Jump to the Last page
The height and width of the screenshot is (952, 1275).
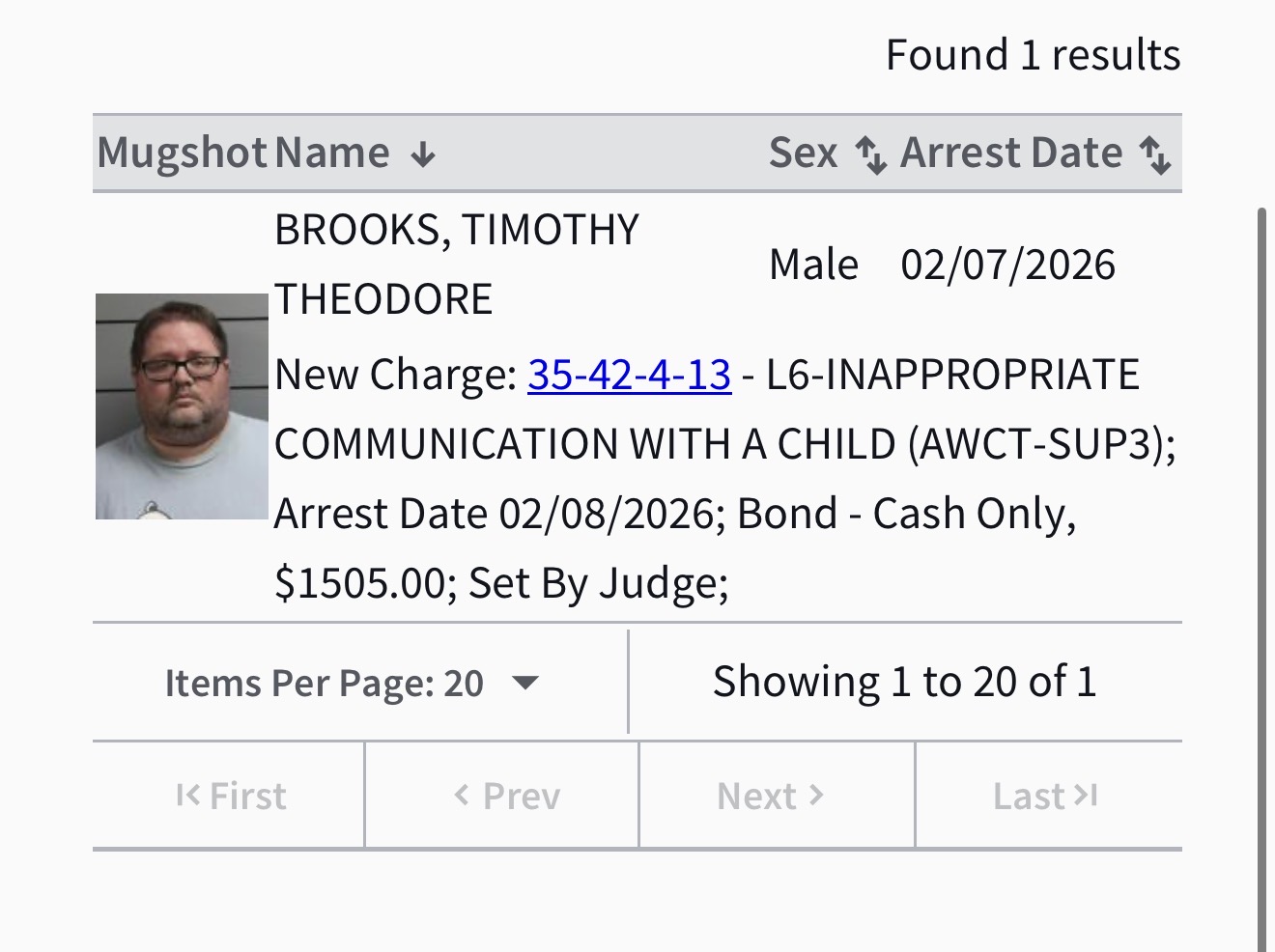[x=1048, y=796]
